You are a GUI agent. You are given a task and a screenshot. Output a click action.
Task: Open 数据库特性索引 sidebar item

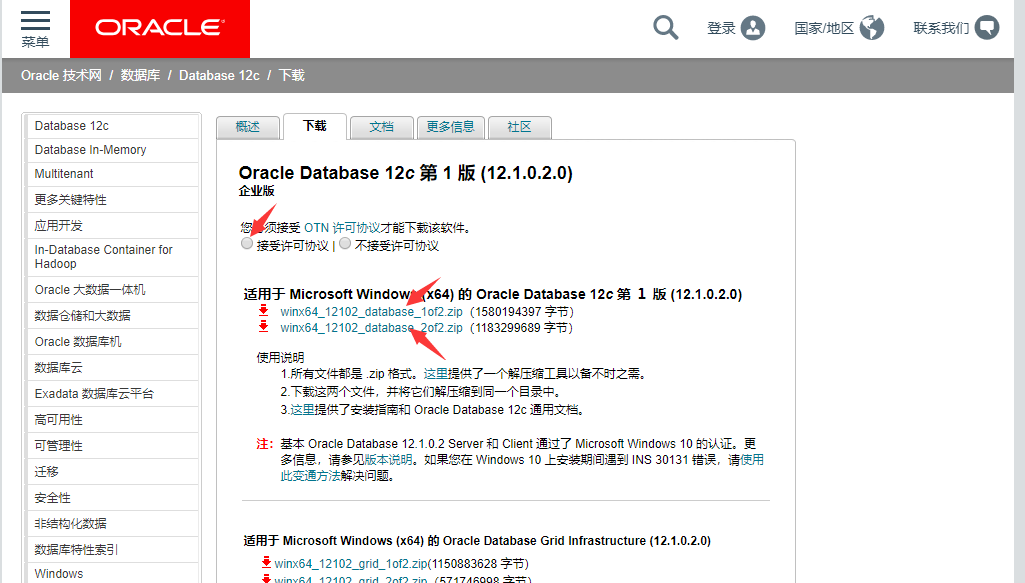tap(112, 550)
